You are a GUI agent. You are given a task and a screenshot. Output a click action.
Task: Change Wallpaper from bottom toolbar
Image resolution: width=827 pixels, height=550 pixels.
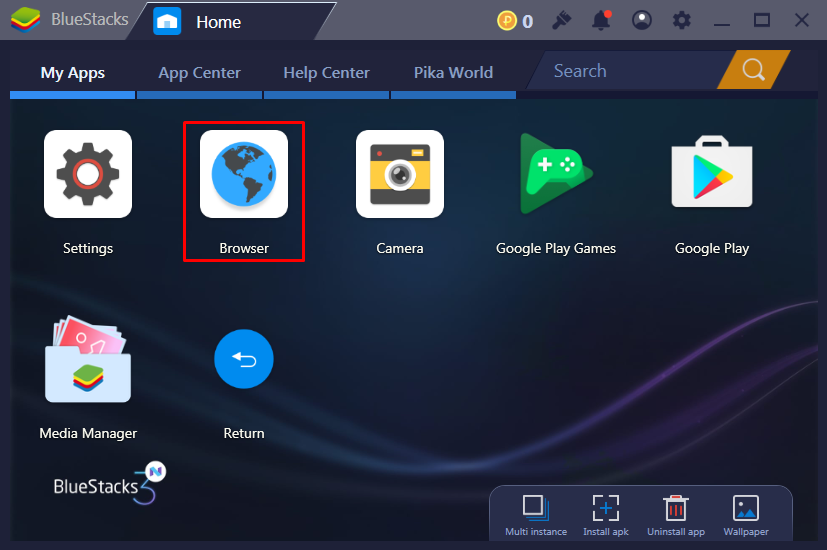click(x=746, y=508)
